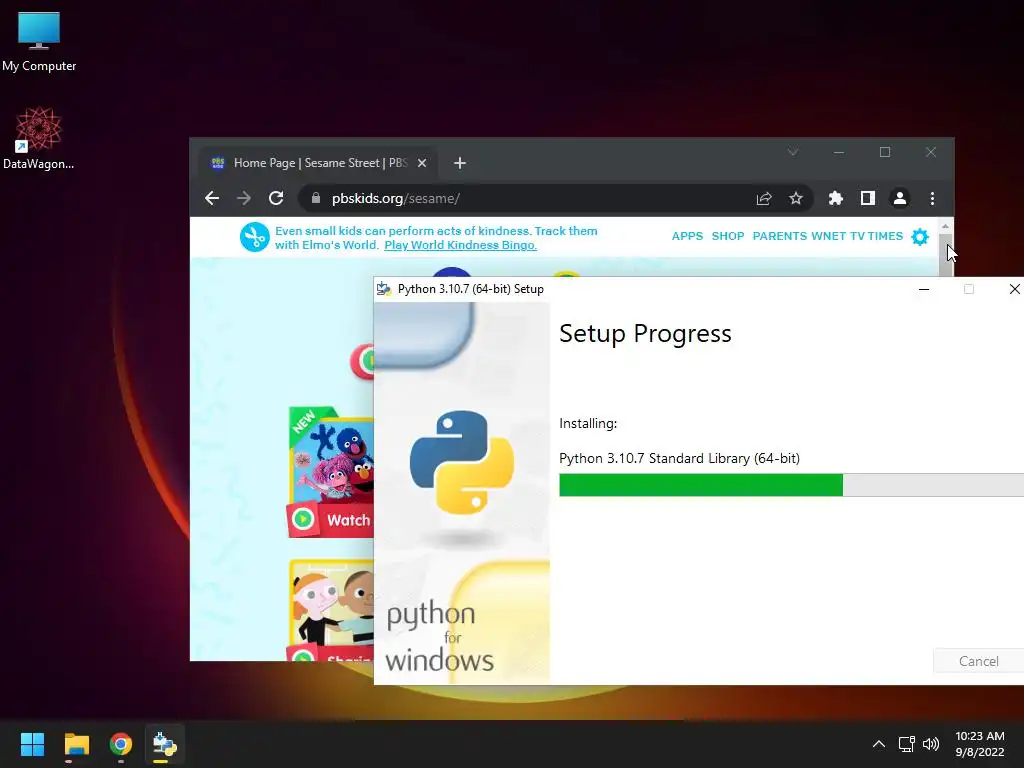Open the tab search chevron in Chrome

[x=793, y=152]
